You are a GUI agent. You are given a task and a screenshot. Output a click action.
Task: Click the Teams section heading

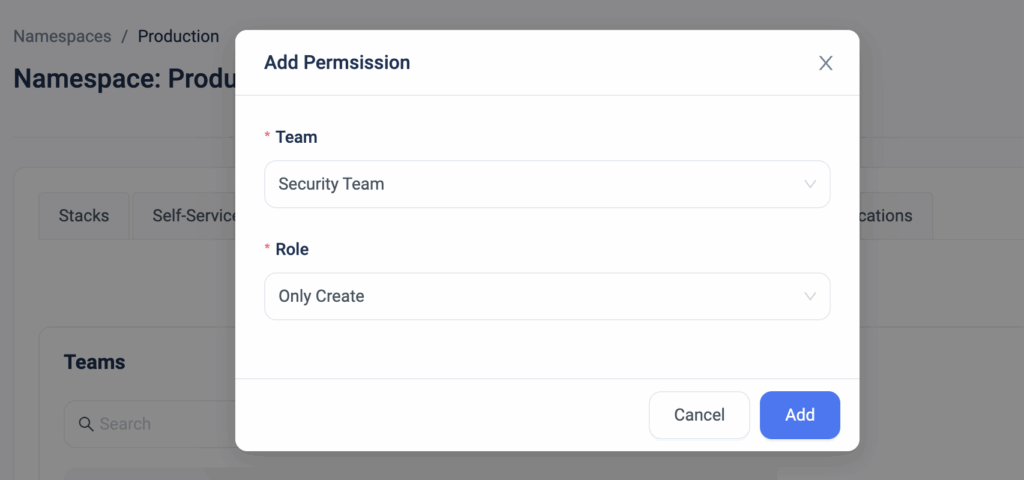[x=95, y=362]
